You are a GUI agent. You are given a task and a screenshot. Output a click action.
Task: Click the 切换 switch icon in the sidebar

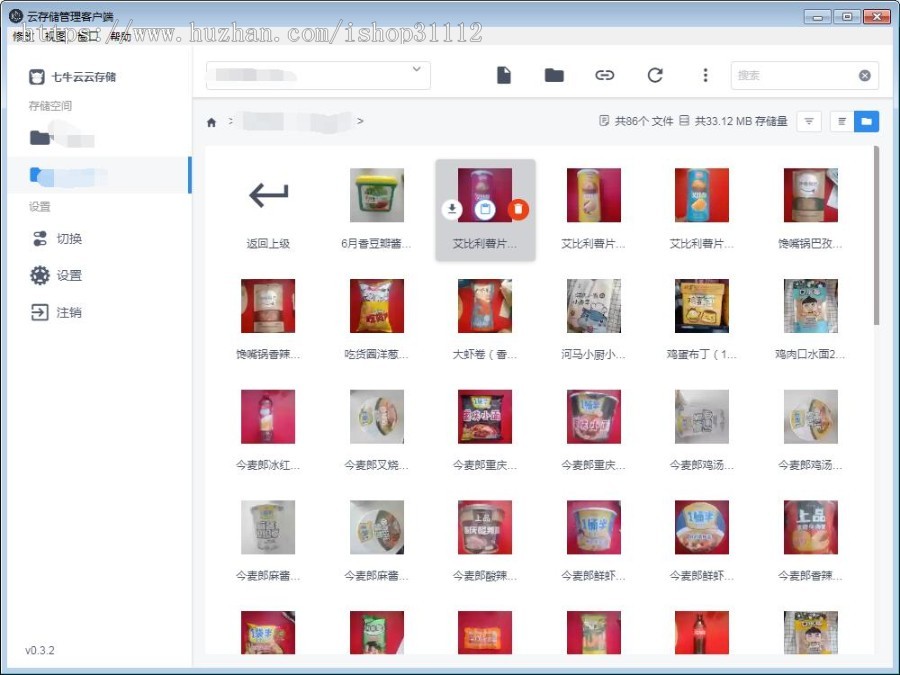point(40,238)
